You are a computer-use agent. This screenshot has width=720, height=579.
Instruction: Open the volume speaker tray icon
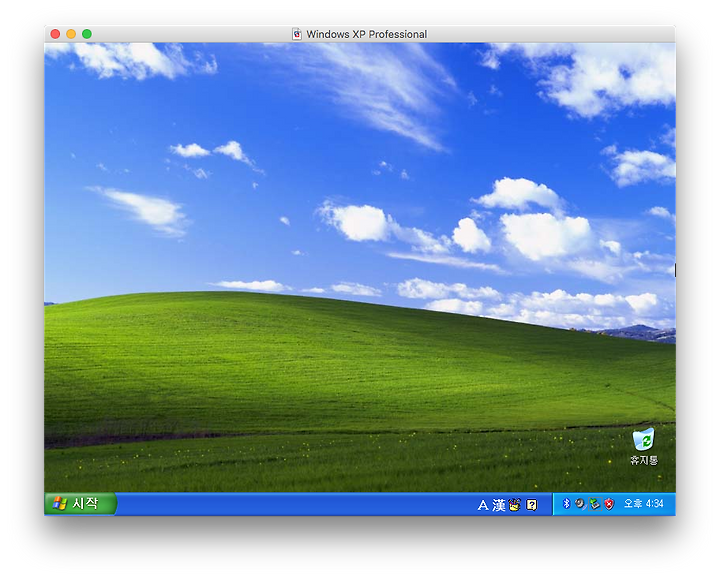click(x=580, y=504)
